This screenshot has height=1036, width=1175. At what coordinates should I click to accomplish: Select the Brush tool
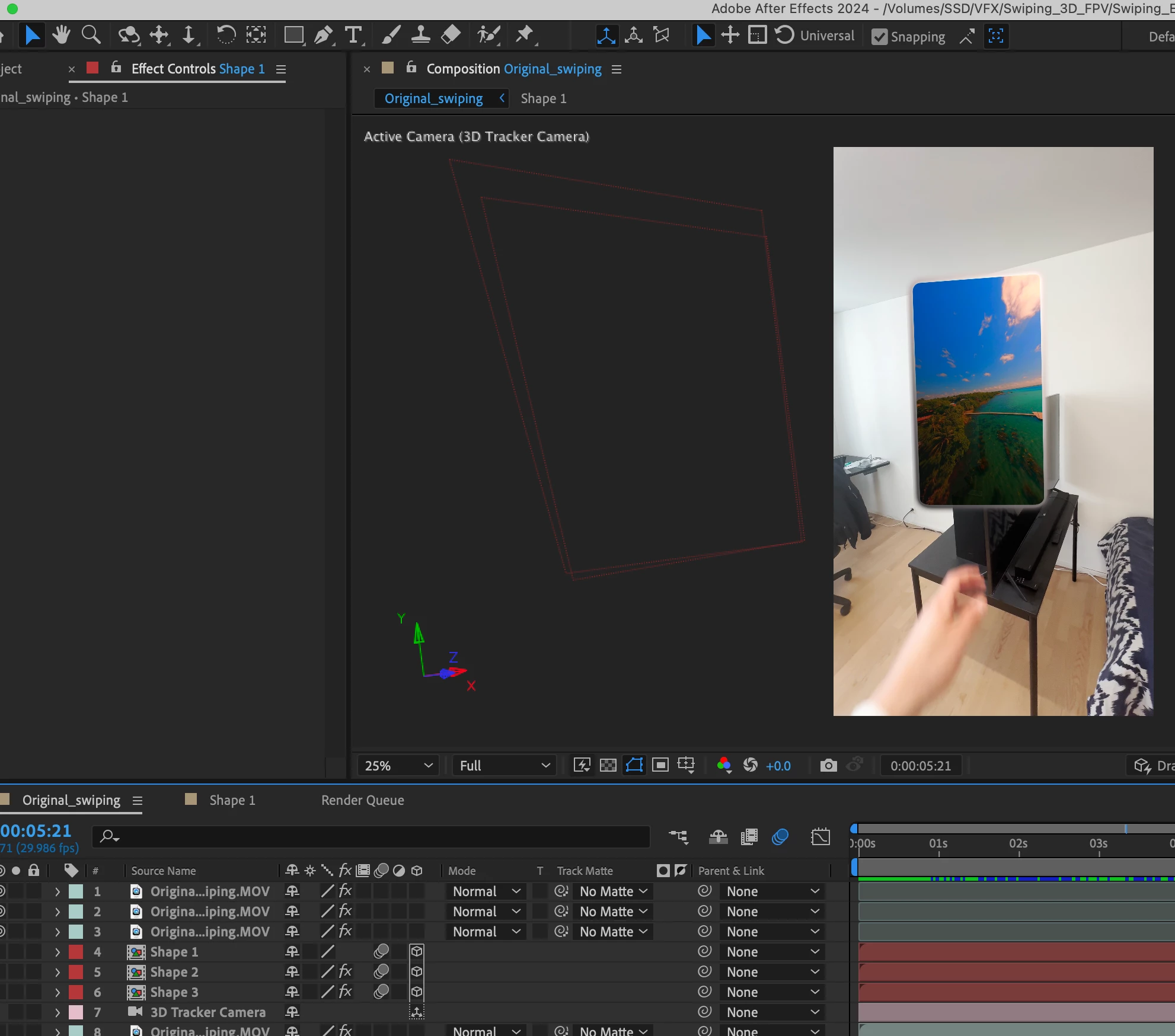point(391,36)
